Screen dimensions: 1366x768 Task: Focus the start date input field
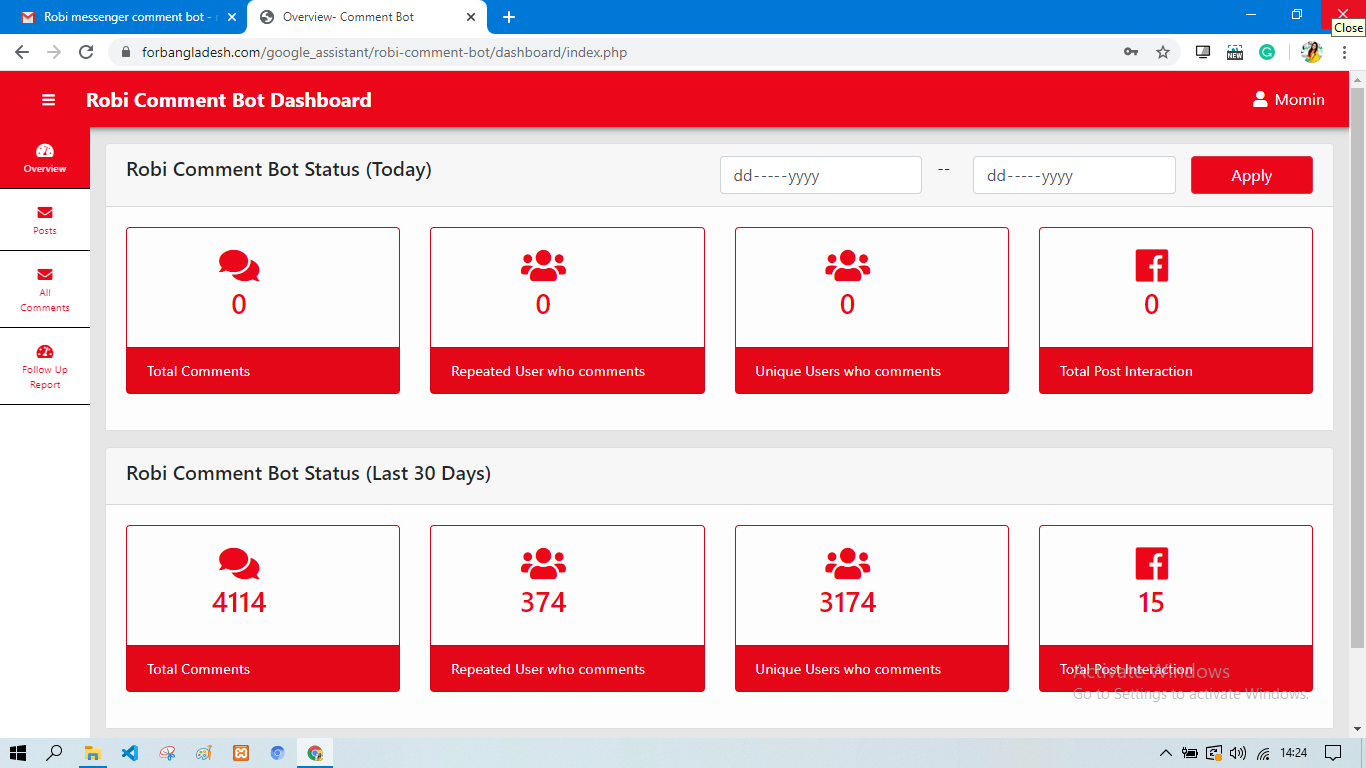tap(821, 175)
